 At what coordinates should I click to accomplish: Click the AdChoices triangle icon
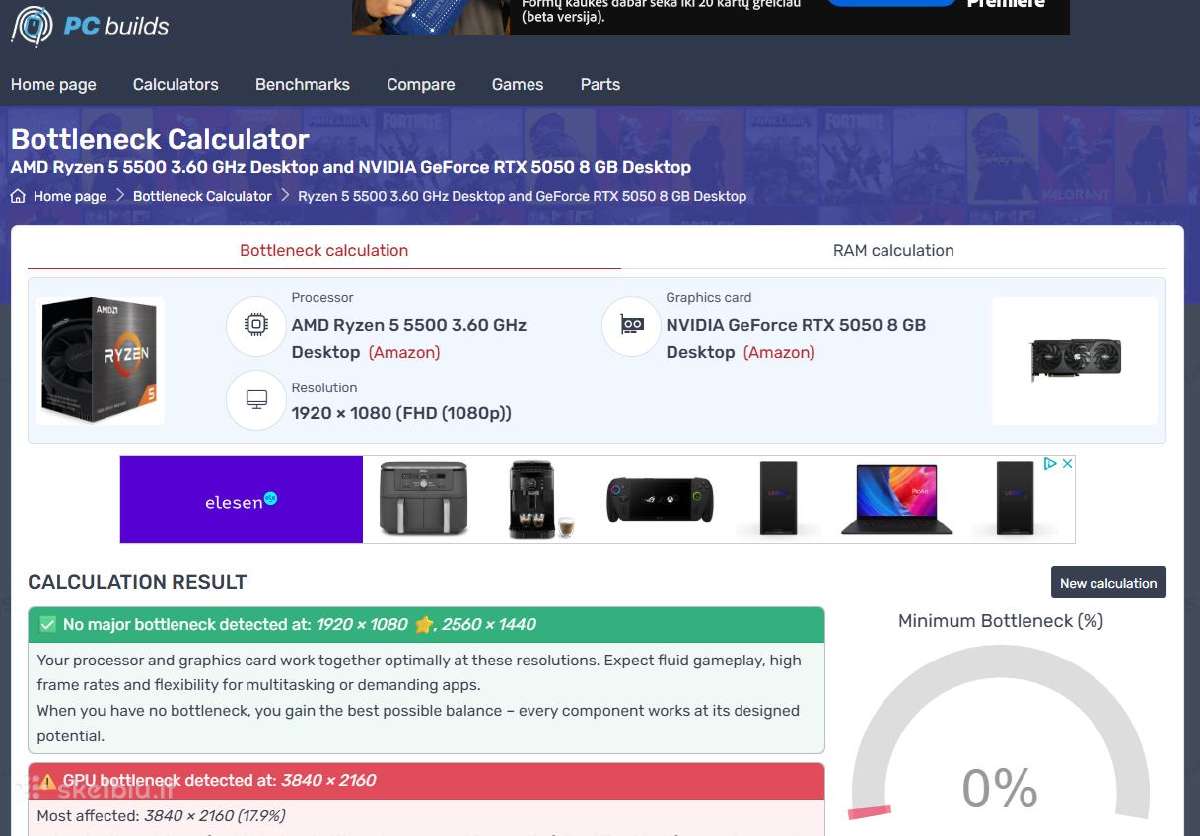click(1050, 464)
